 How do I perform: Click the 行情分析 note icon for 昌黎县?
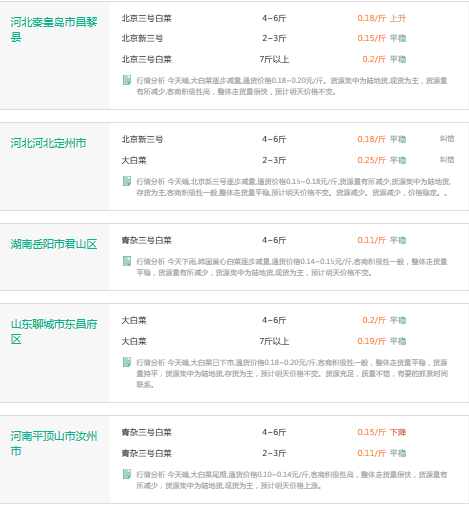(x=127, y=80)
